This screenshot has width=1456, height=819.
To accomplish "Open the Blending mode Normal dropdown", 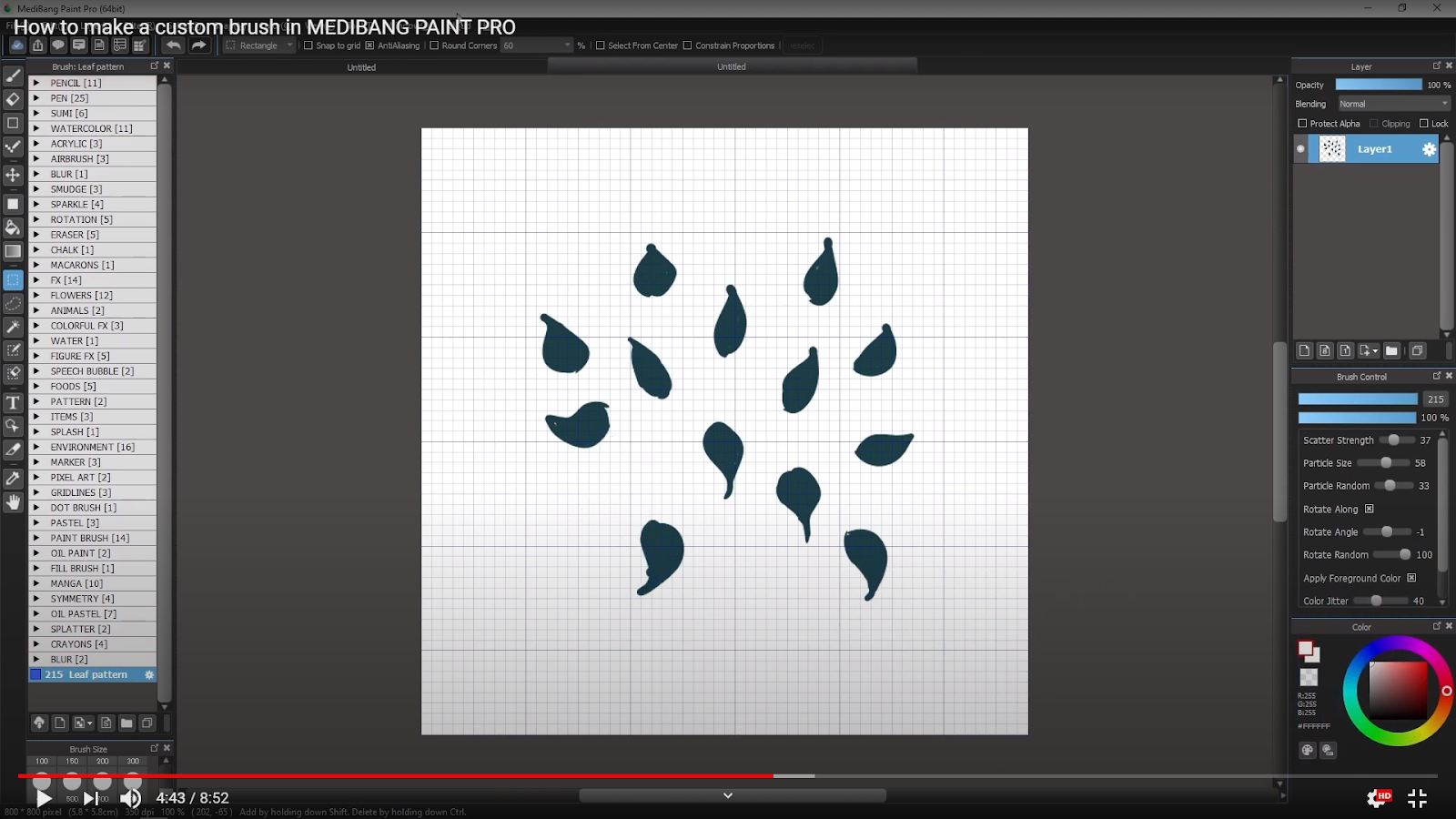I will coord(1393,104).
